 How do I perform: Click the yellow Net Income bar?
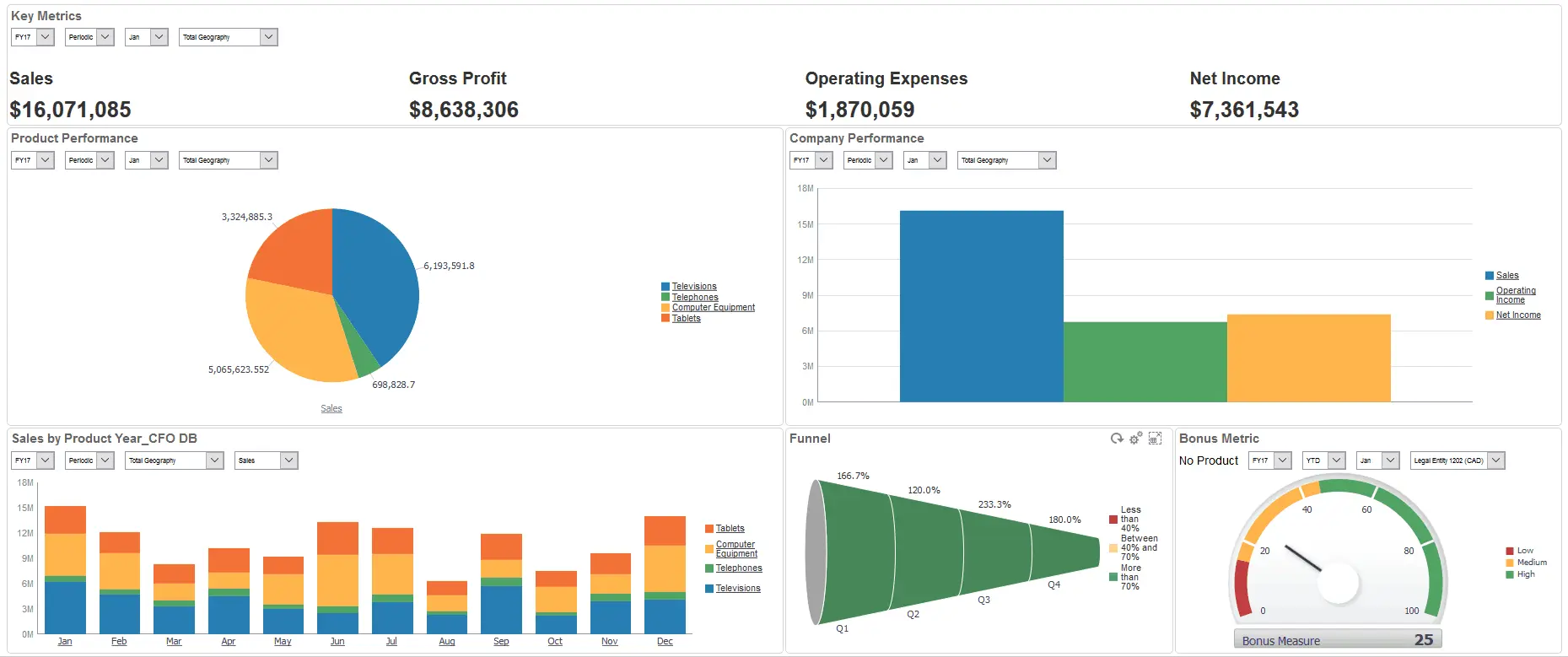pyautogui.click(x=1309, y=358)
